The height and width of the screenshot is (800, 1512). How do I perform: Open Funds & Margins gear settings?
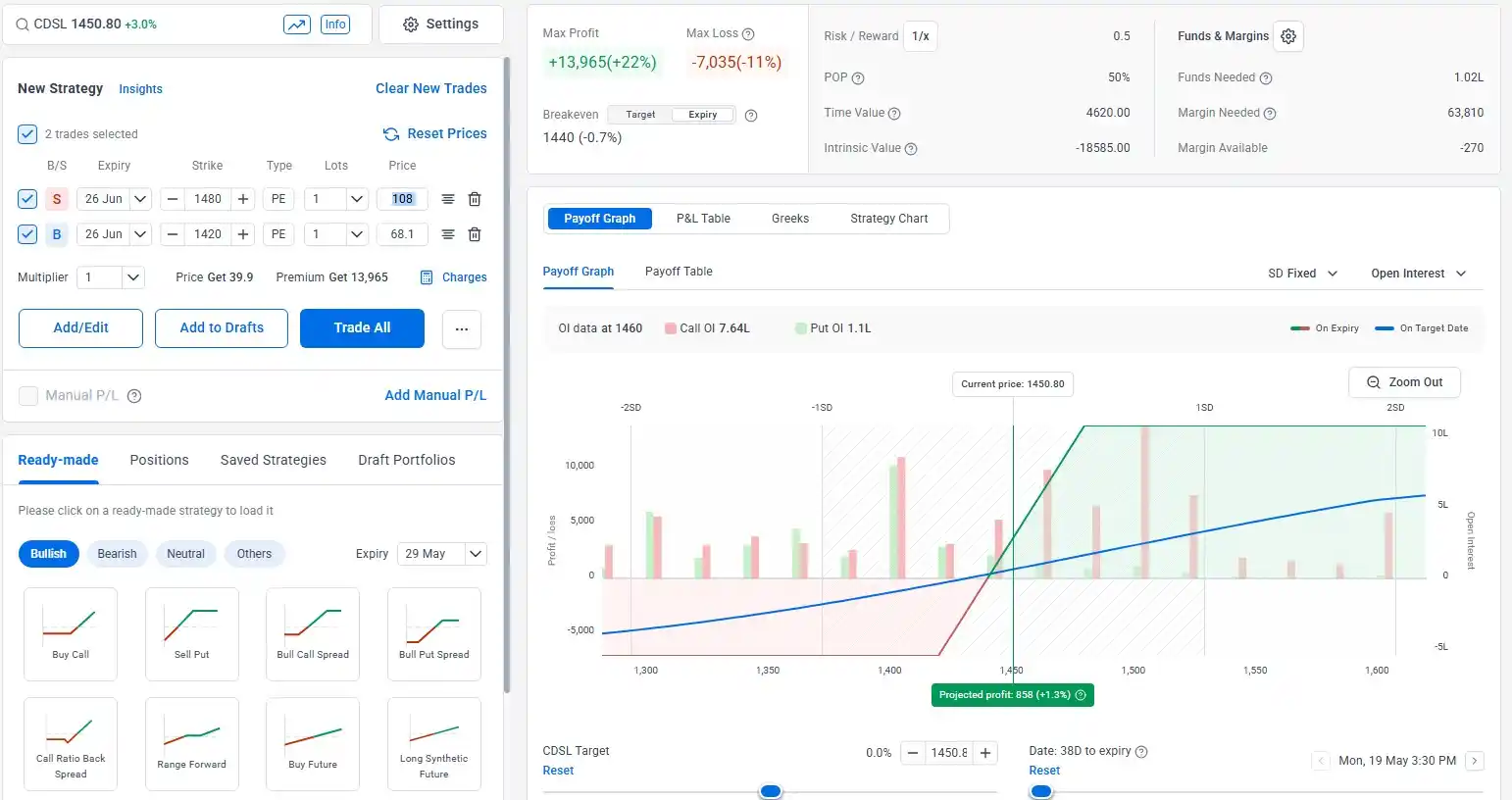point(1288,36)
